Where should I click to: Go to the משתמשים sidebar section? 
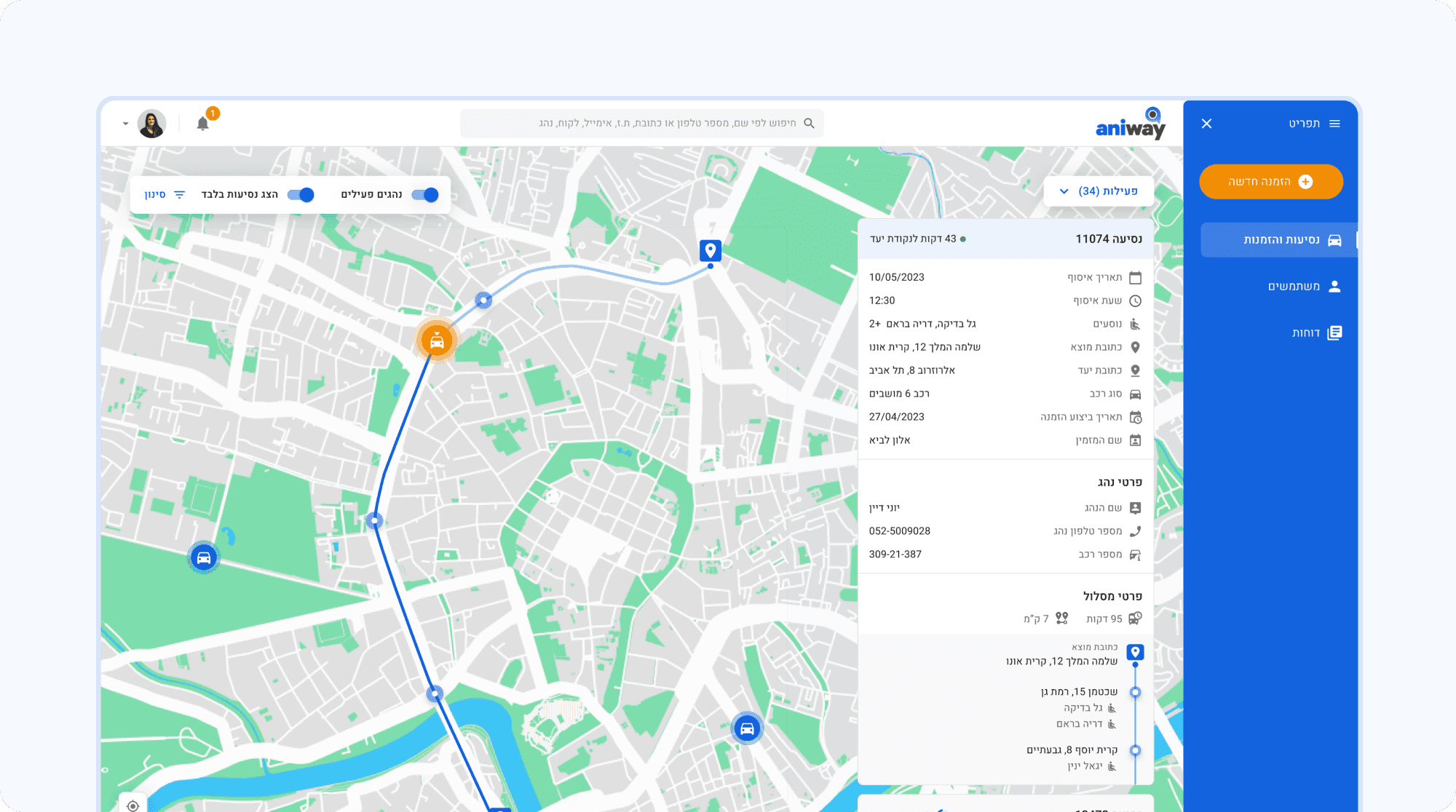pos(1305,287)
